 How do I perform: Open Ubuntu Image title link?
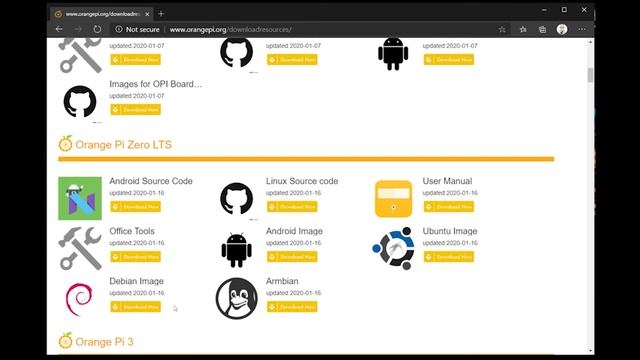450,231
